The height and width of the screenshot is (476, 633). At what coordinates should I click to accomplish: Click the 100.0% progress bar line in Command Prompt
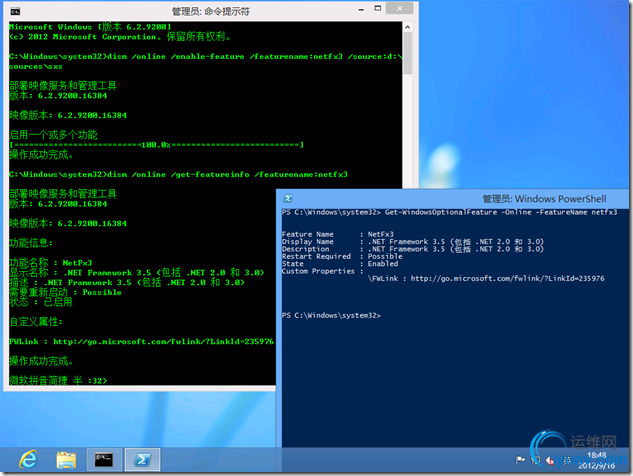tap(157, 145)
